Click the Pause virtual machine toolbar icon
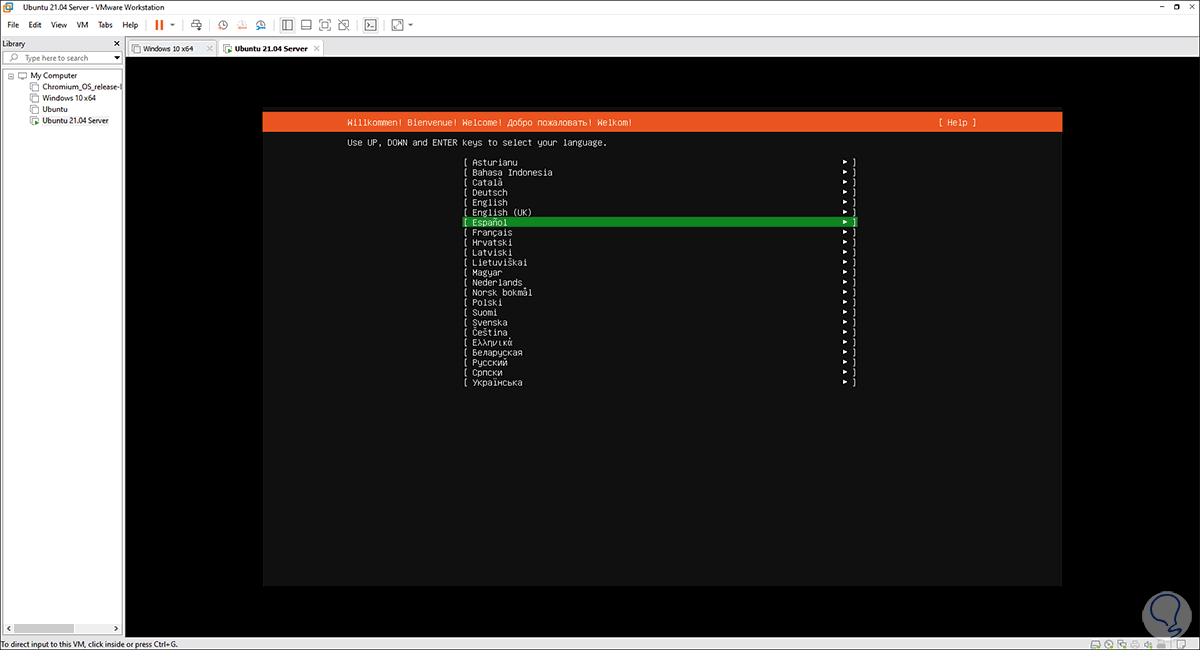This screenshot has height=650, width=1200. click(159, 24)
